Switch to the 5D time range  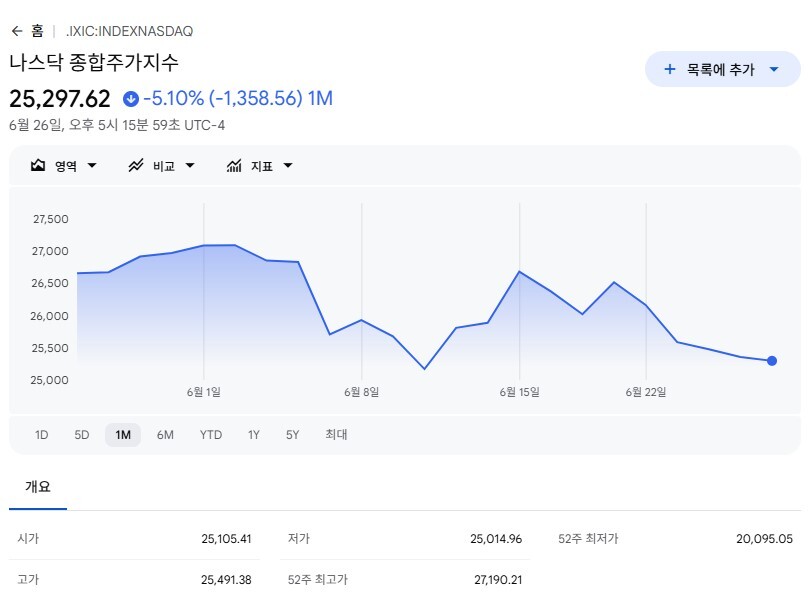point(82,435)
